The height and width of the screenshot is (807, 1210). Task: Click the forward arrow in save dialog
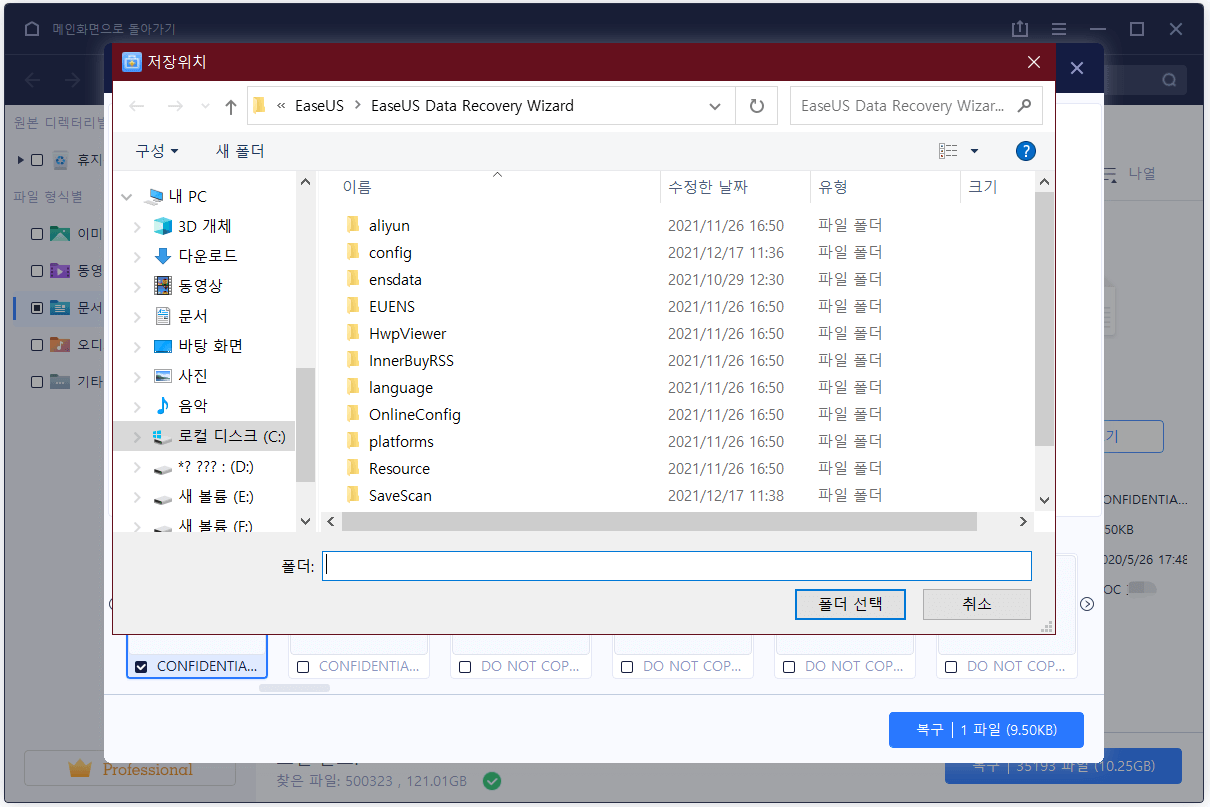tap(175, 106)
